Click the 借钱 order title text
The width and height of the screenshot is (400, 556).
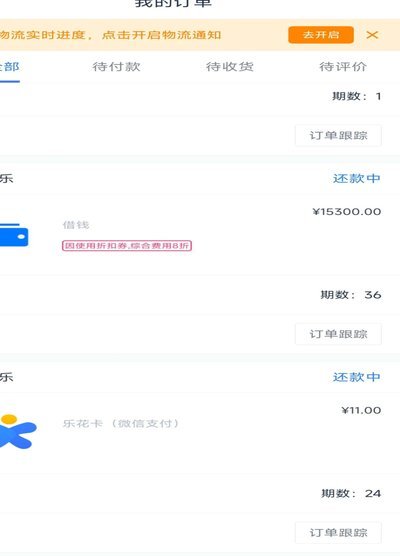click(76, 225)
